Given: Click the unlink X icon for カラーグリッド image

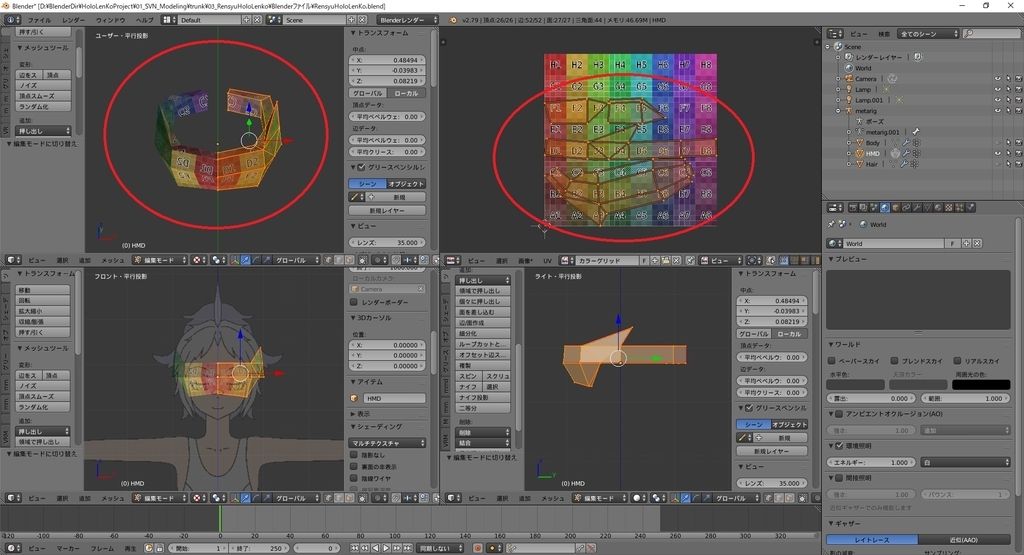Looking at the screenshot, I should (677, 260).
